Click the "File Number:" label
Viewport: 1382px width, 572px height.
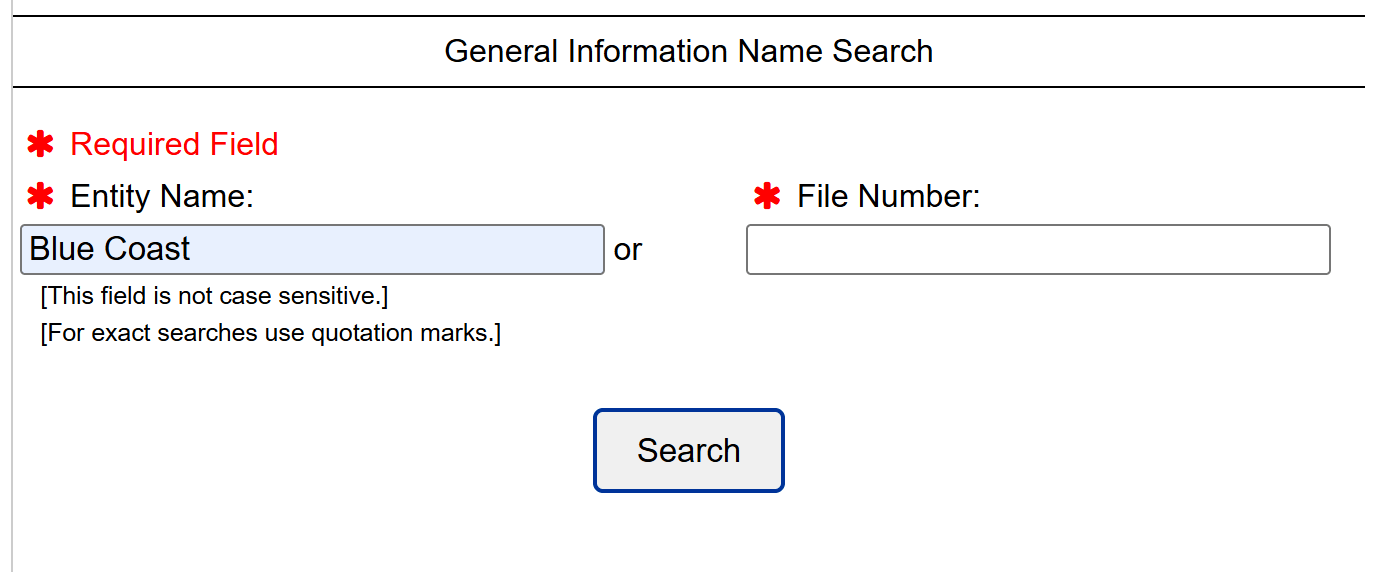tap(888, 197)
